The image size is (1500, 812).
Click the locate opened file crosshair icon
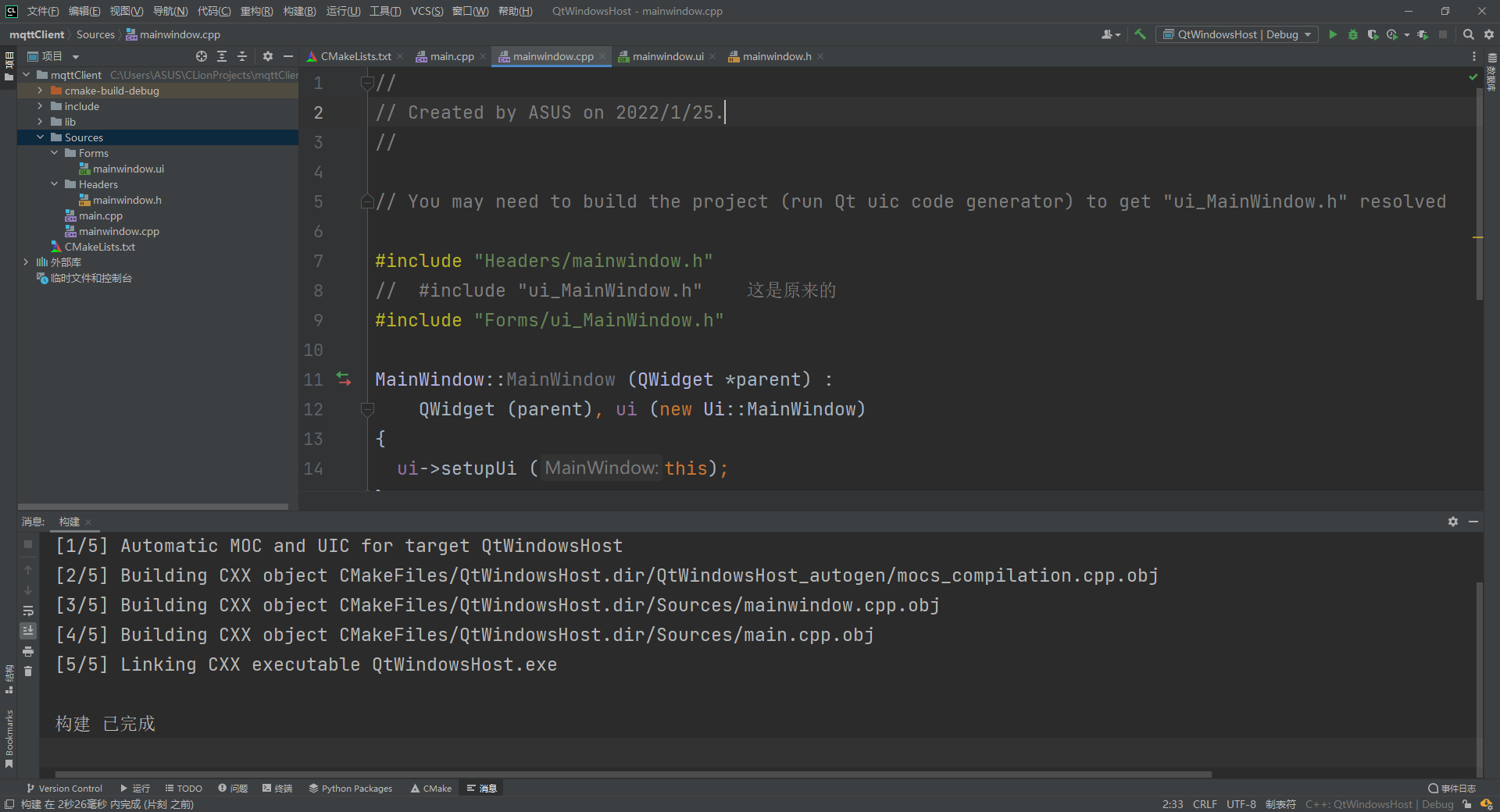(202, 56)
